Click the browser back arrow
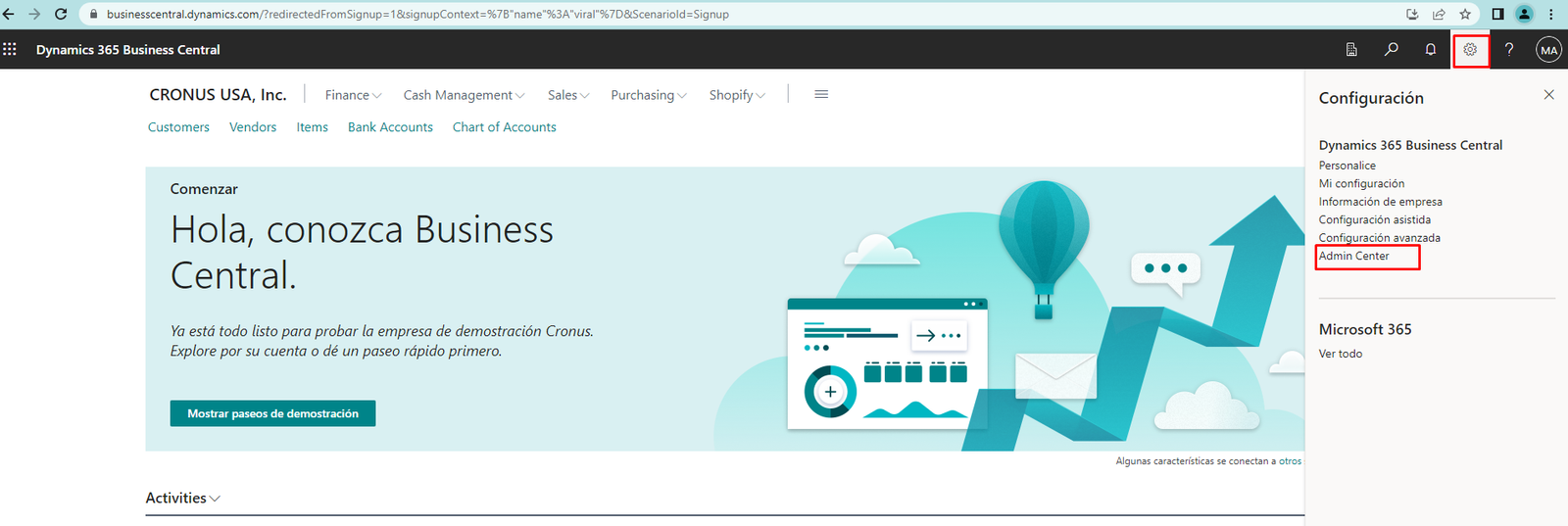 (x=9, y=14)
